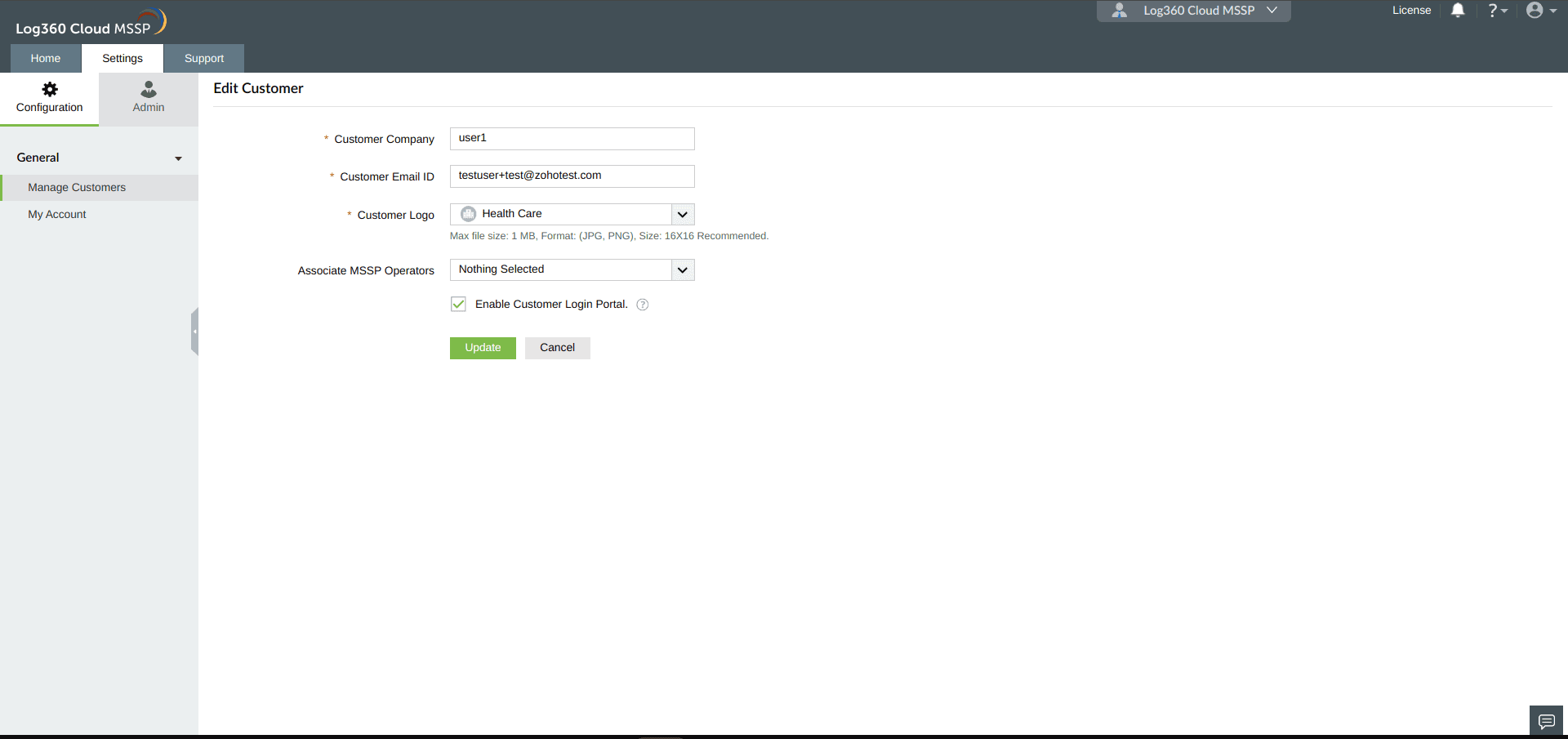Image resolution: width=1568 pixels, height=739 pixels.
Task: Open the user profile account icon
Action: click(x=1537, y=11)
